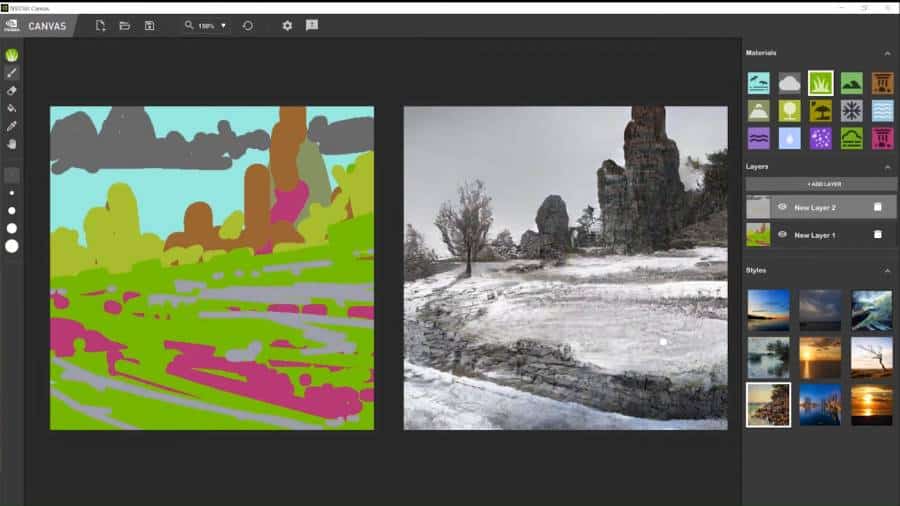This screenshot has width=900, height=506.
Task: Collapse the Materials panel
Action: pos(887,53)
